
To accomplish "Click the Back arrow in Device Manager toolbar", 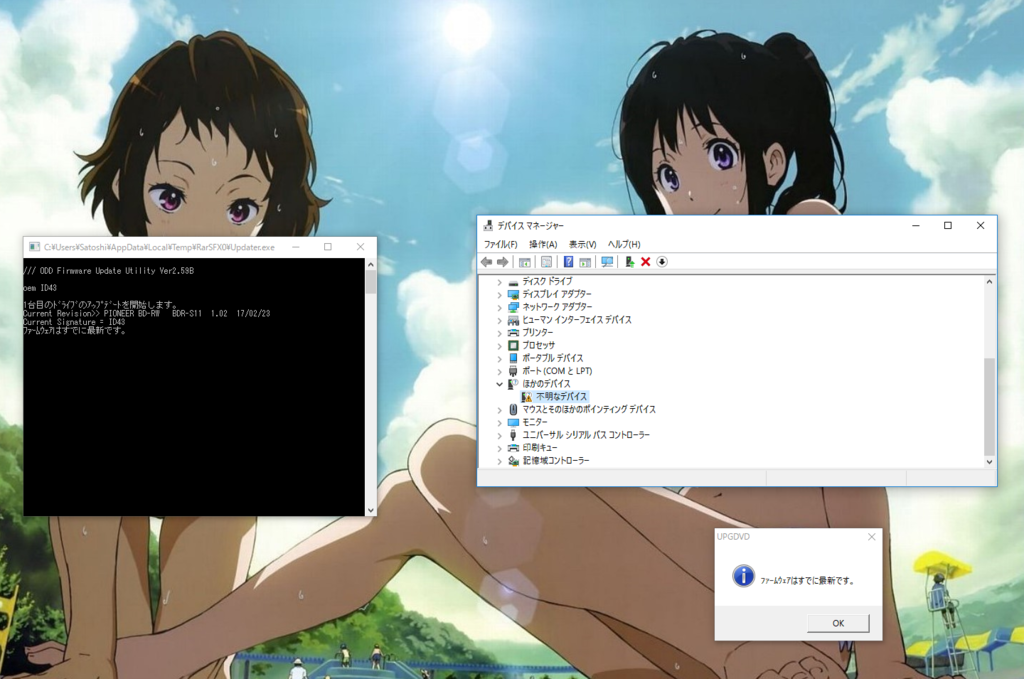I will 487,262.
